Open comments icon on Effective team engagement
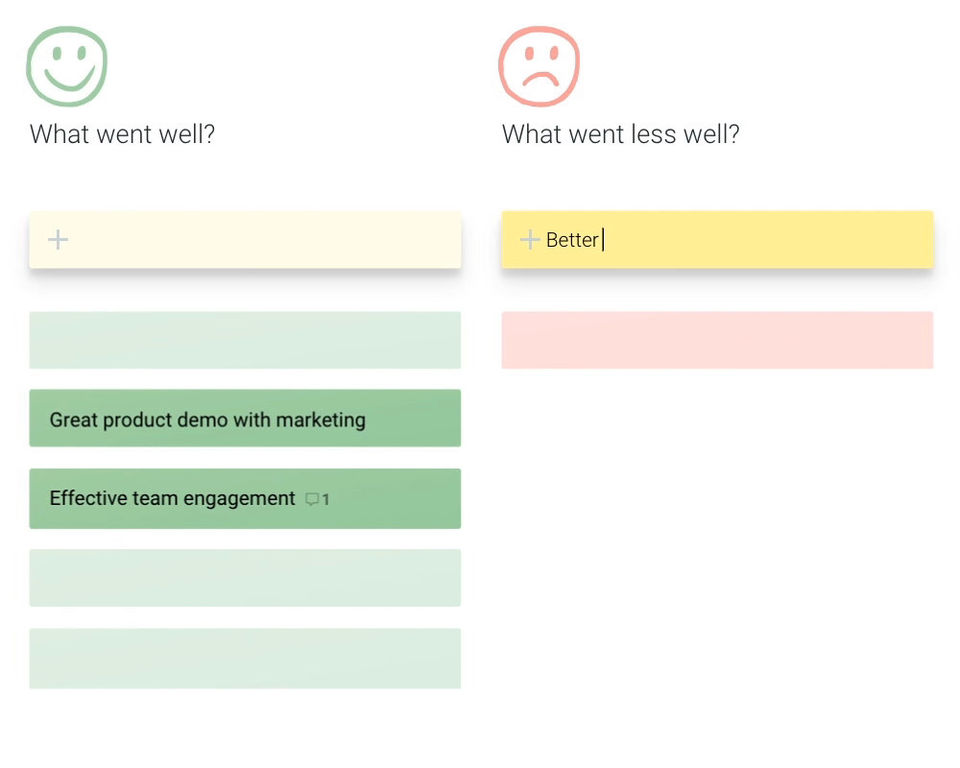Screen dimensions: 960x768 (312, 499)
